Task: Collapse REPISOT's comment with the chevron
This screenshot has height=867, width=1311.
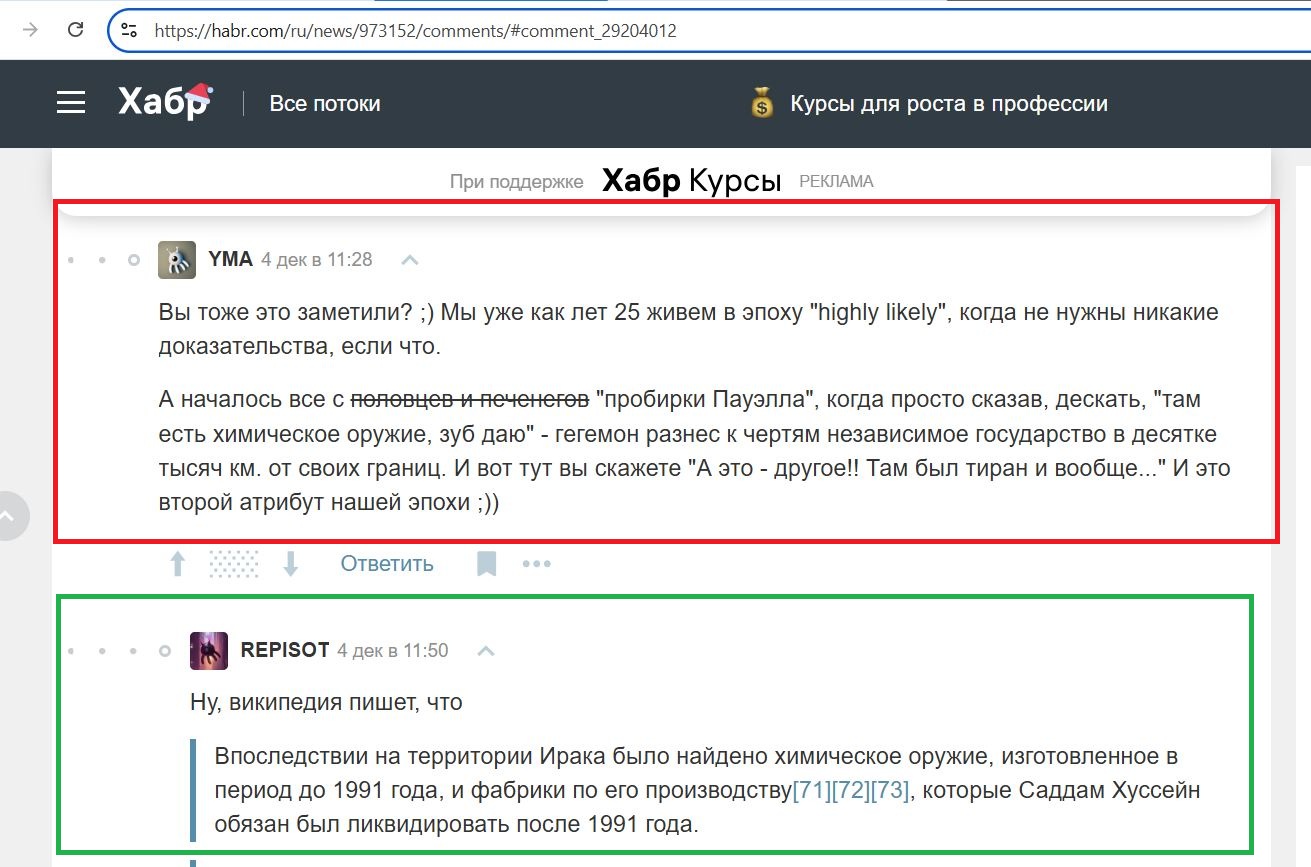Action: (486, 649)
